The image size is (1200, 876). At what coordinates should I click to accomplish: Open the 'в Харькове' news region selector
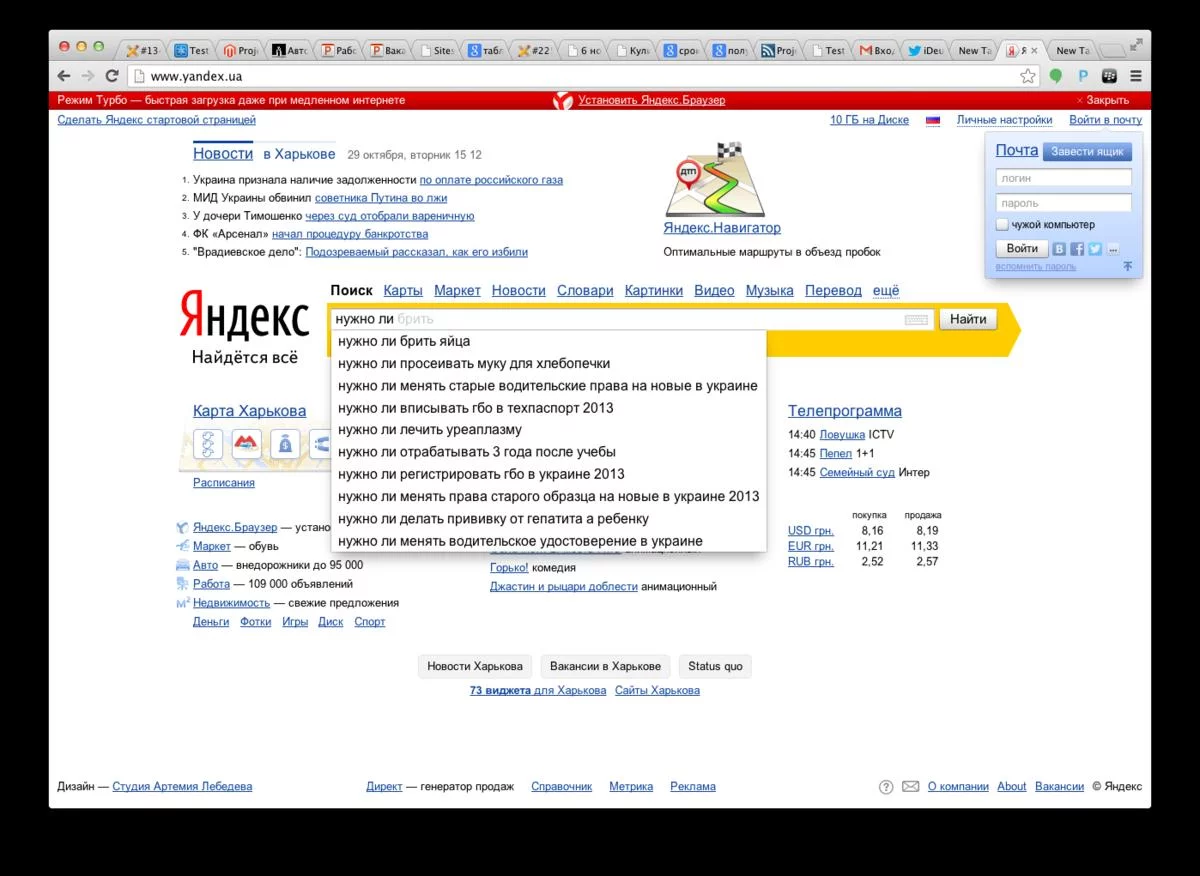(299, 154)
